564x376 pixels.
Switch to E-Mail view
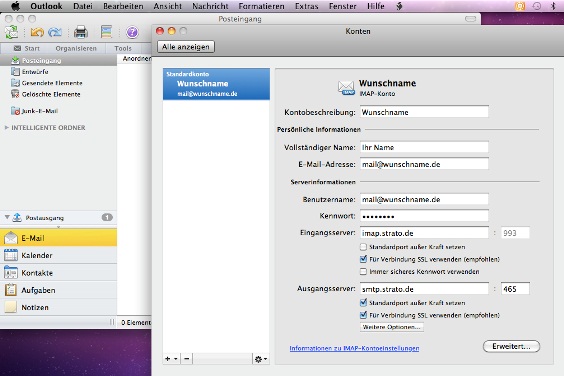58,238
